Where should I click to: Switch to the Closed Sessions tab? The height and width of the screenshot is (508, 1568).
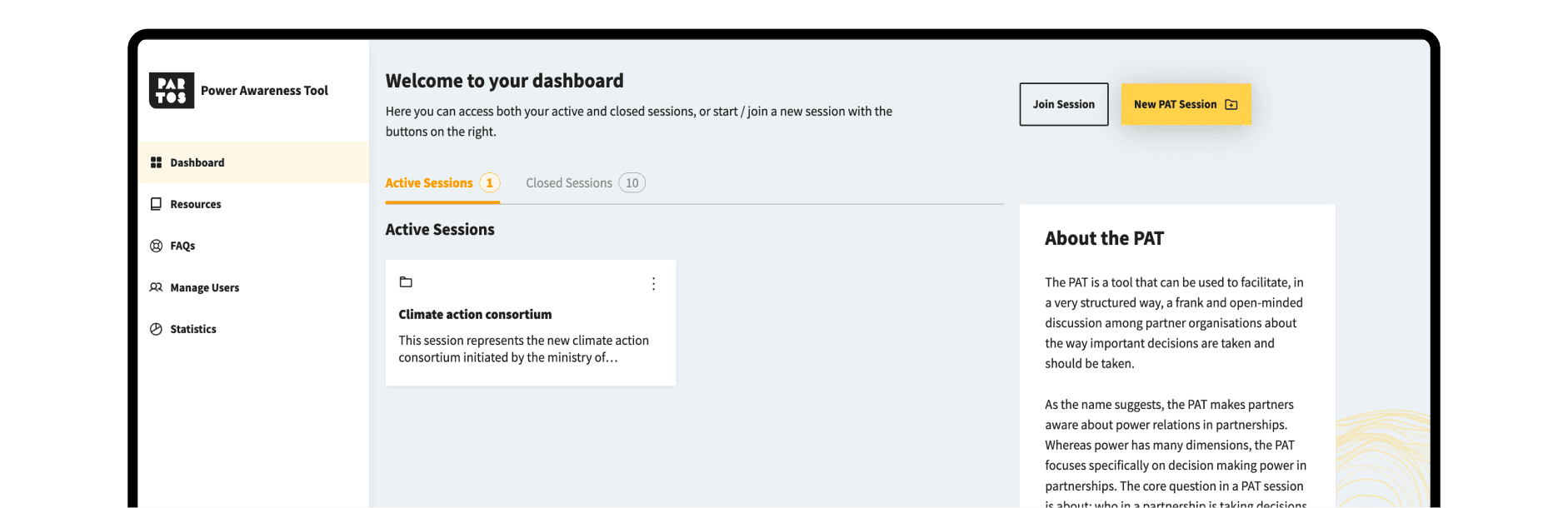(569, 183)
